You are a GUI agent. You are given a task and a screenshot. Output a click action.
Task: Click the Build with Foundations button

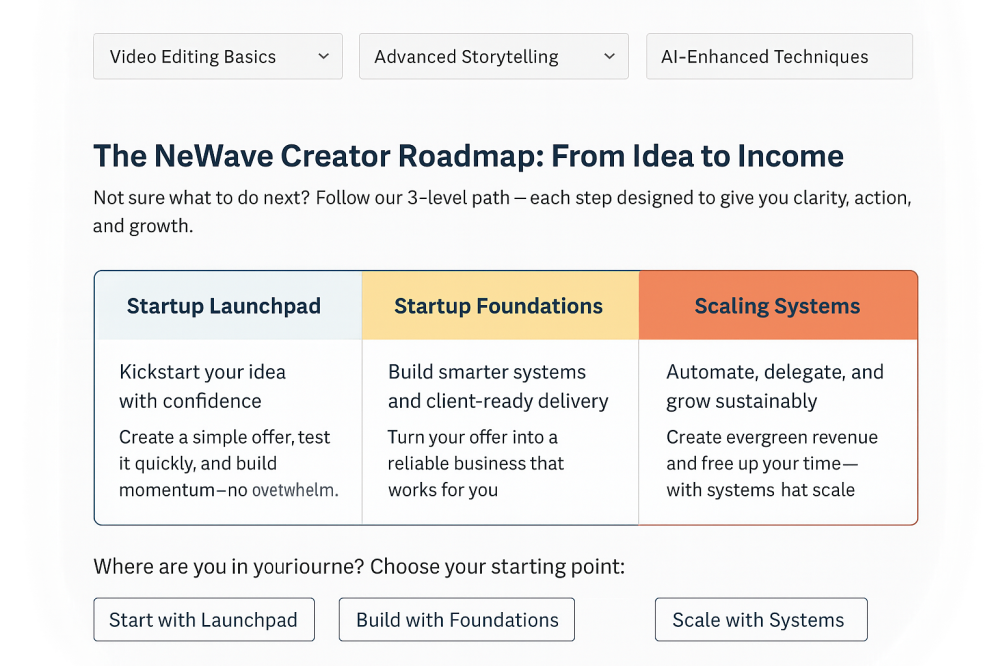point(457,620)
